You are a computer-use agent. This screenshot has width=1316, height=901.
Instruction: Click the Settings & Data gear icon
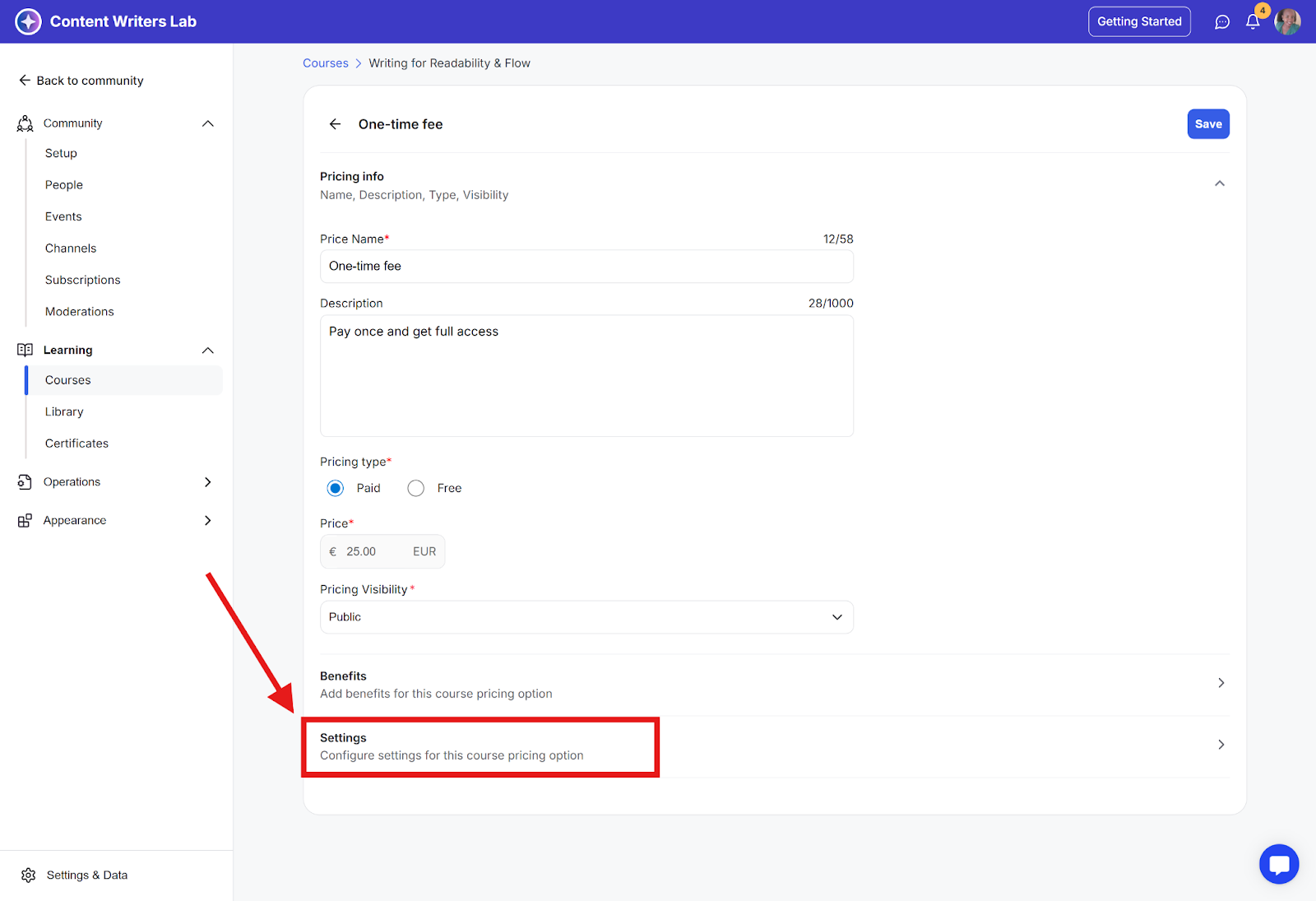[29, 875]
